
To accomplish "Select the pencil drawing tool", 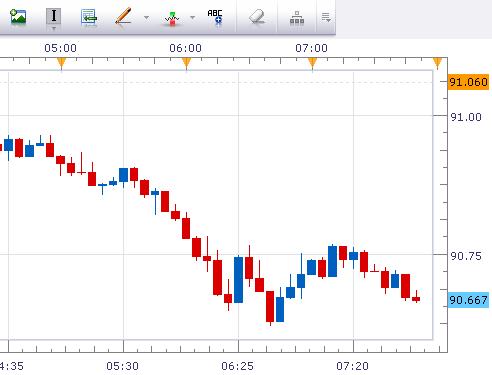I will [x=123, y=16].
